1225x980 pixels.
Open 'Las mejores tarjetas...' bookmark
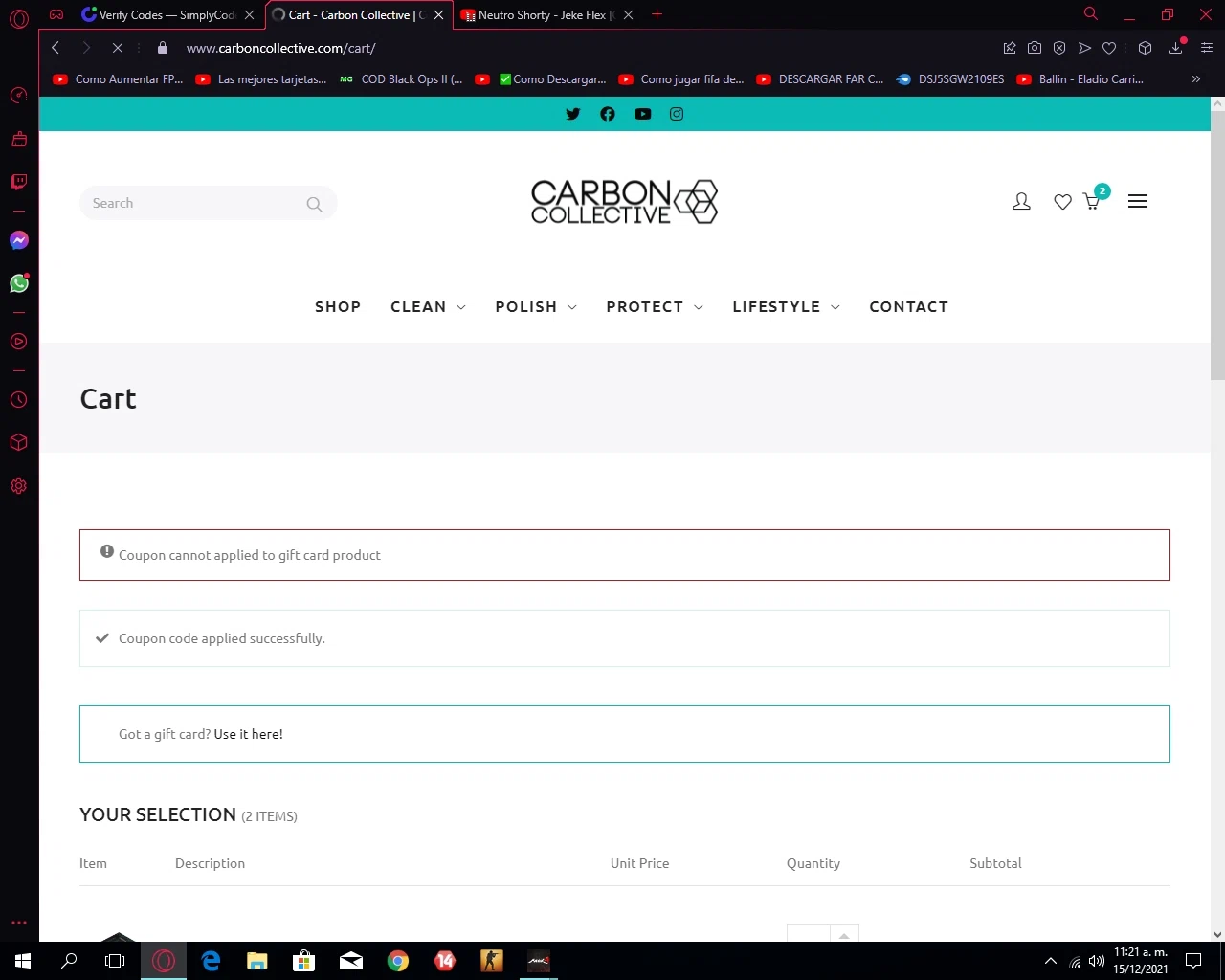260,79
